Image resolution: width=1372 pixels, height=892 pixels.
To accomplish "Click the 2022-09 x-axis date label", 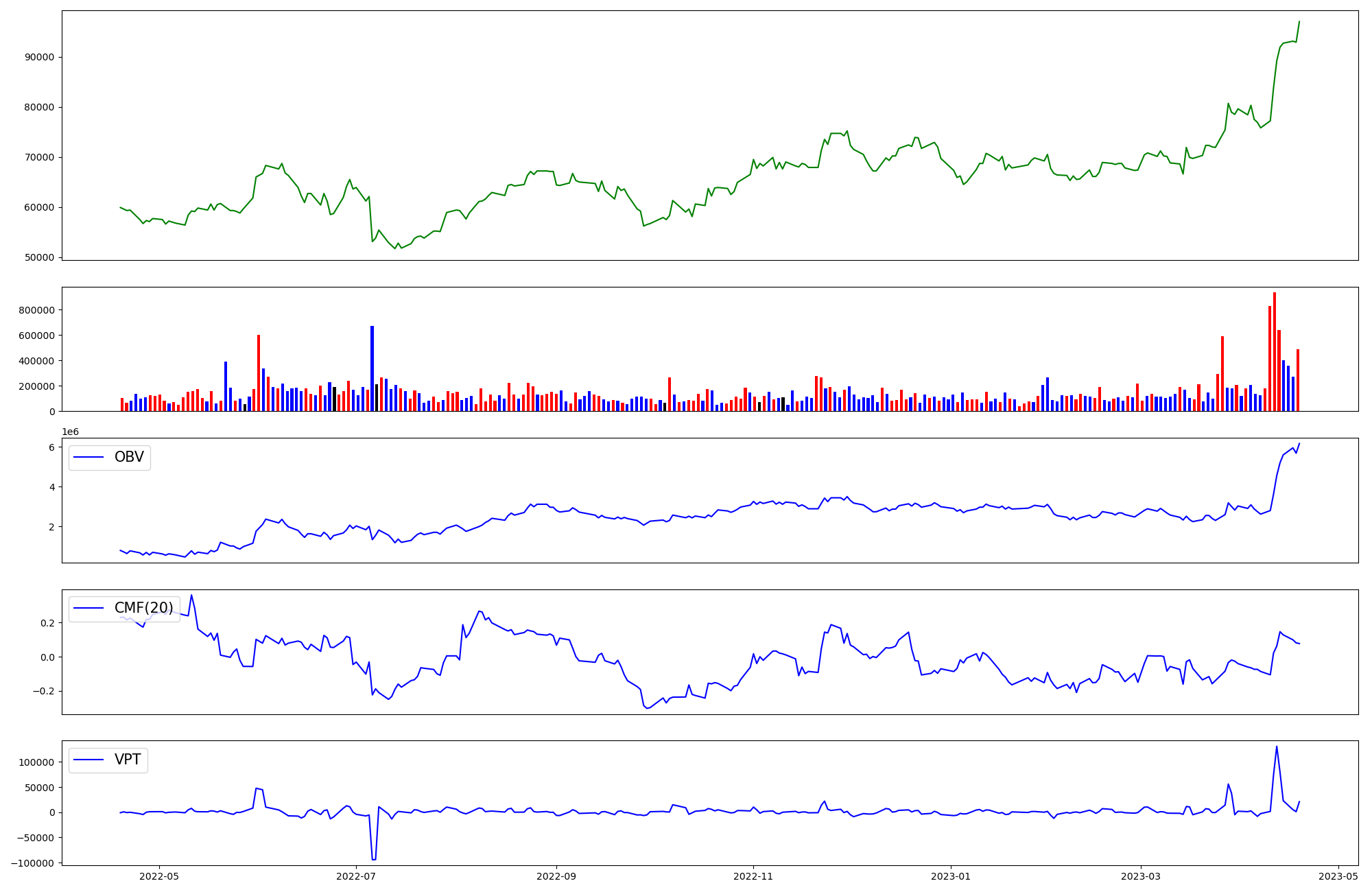I will click(556, 876).
